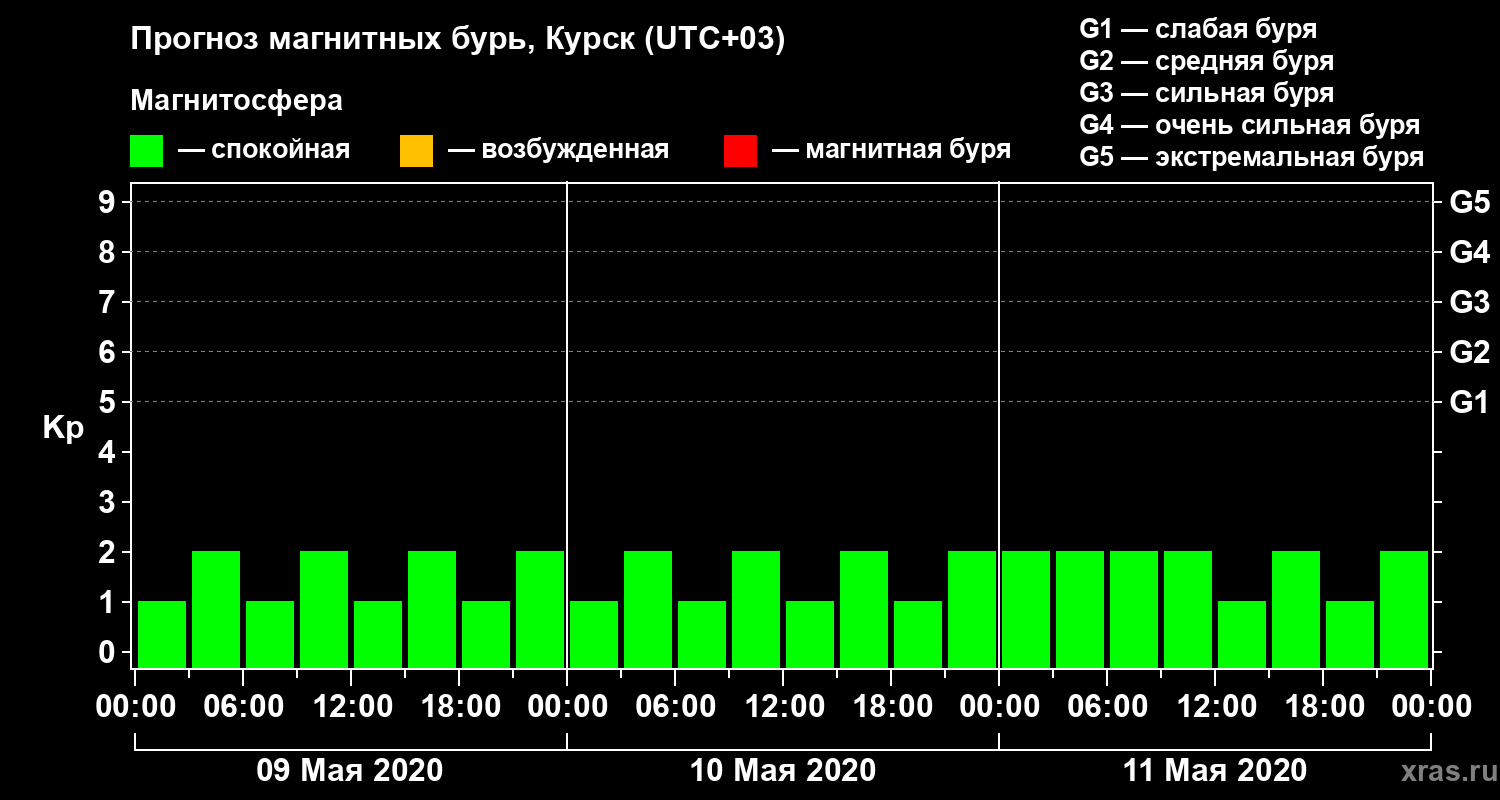Click the red 'магнитная буря' legend swatch
The image size is (1500, 800).
click(x=740, y=151)
